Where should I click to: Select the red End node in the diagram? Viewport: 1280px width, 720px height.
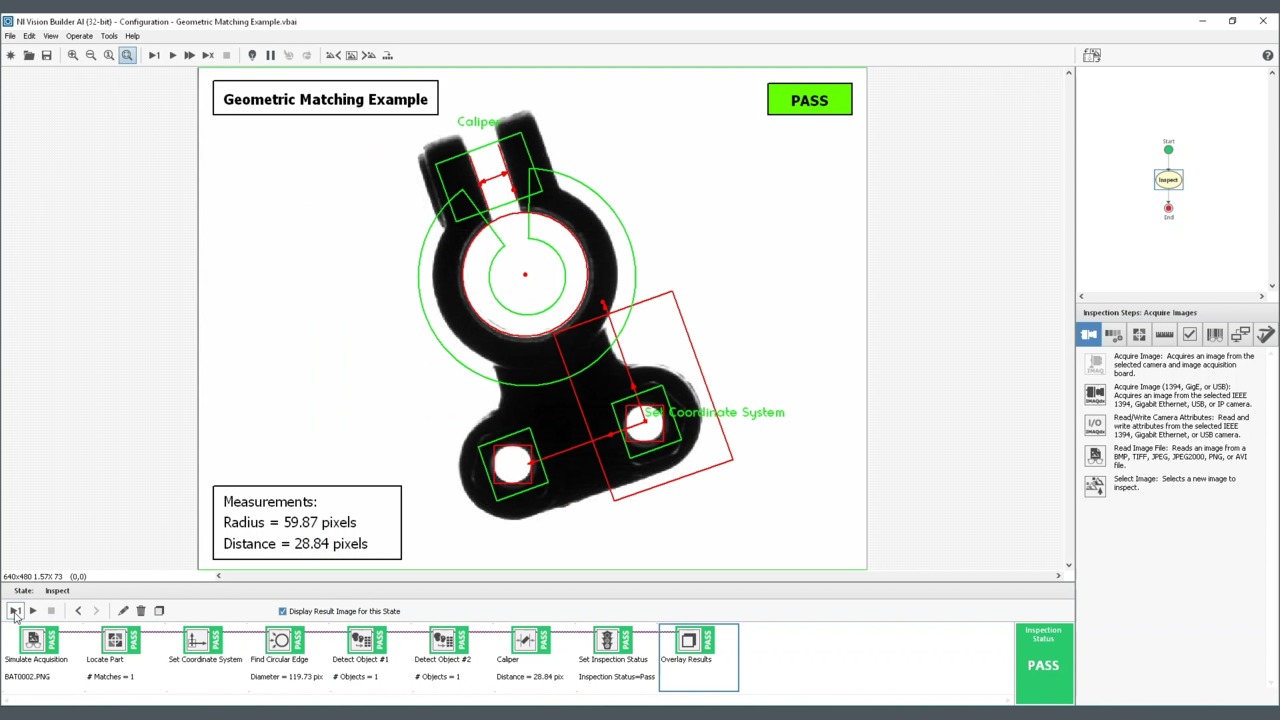click(1168, 208)
